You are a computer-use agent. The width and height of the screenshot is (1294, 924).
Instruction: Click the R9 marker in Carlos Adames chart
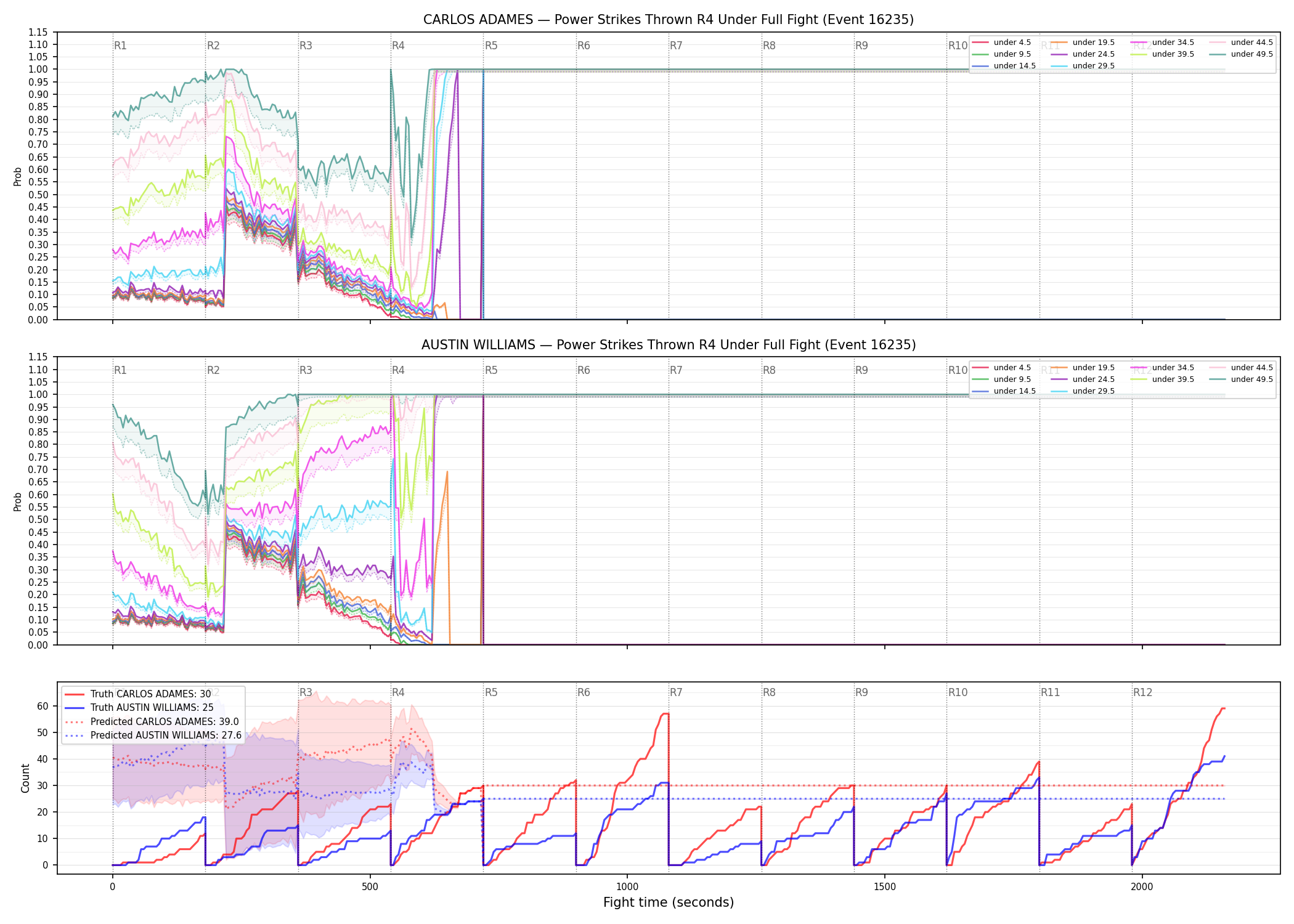[861, 46]
